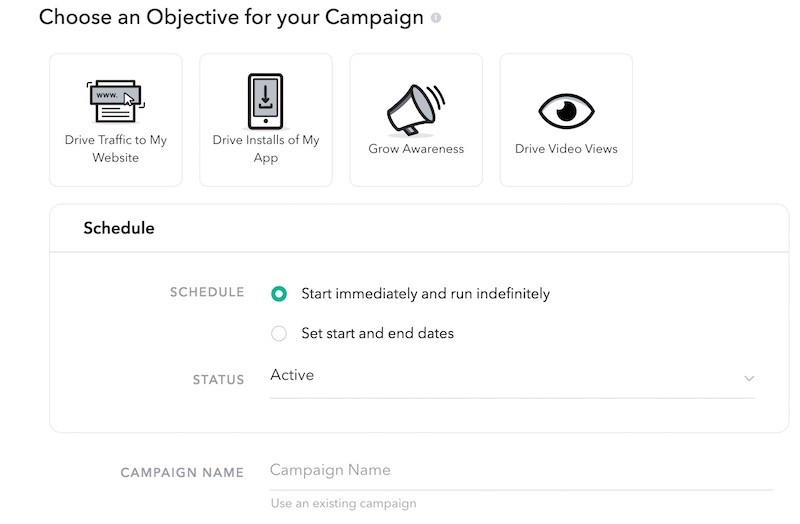Click the Schedule section header
This screenshot has height=524, width=800.
click(x=119, y=228)
